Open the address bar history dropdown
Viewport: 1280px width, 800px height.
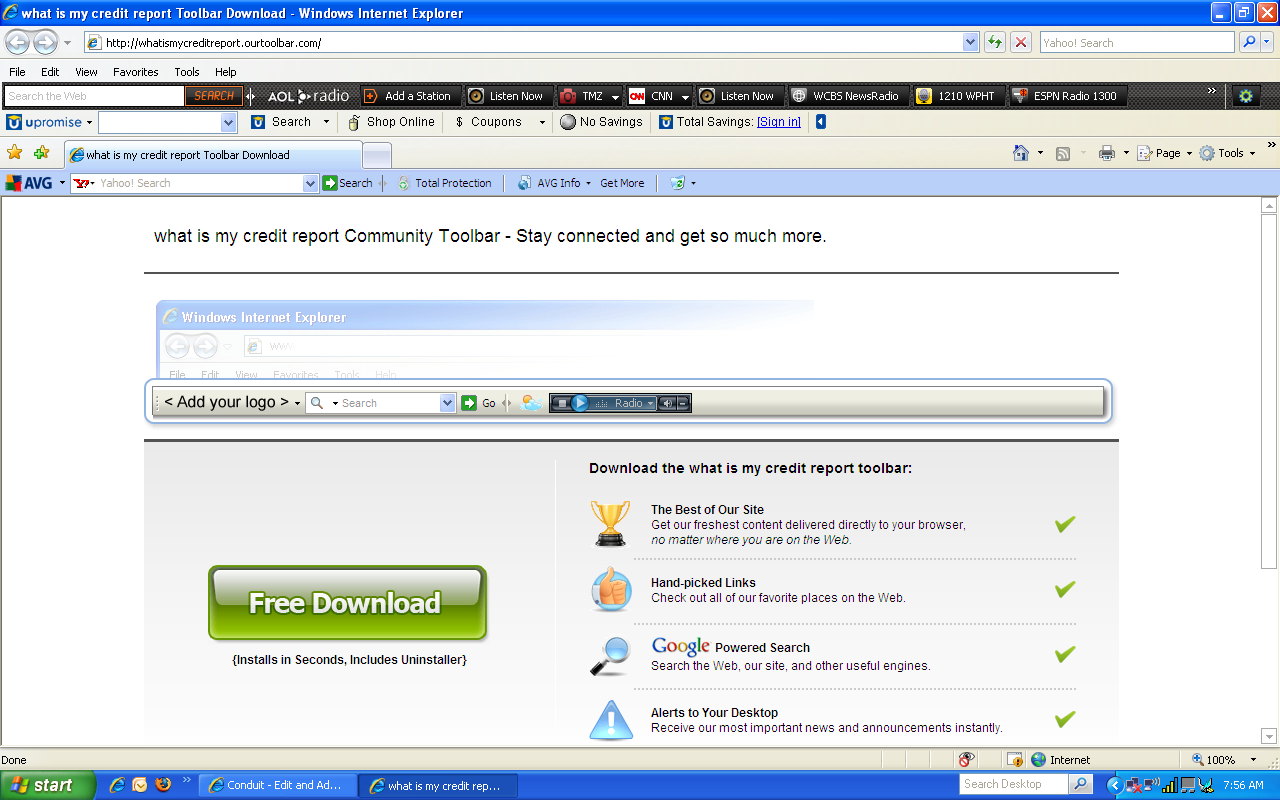coord(970,43)
